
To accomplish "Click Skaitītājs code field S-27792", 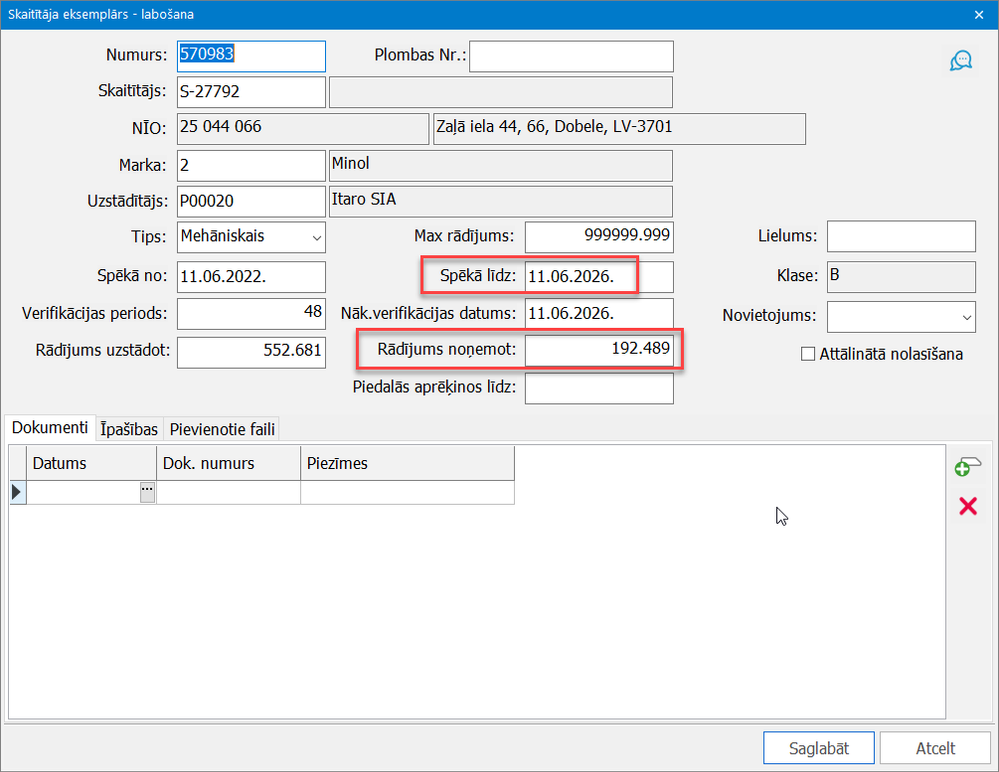I will click(x=251, y=92).
